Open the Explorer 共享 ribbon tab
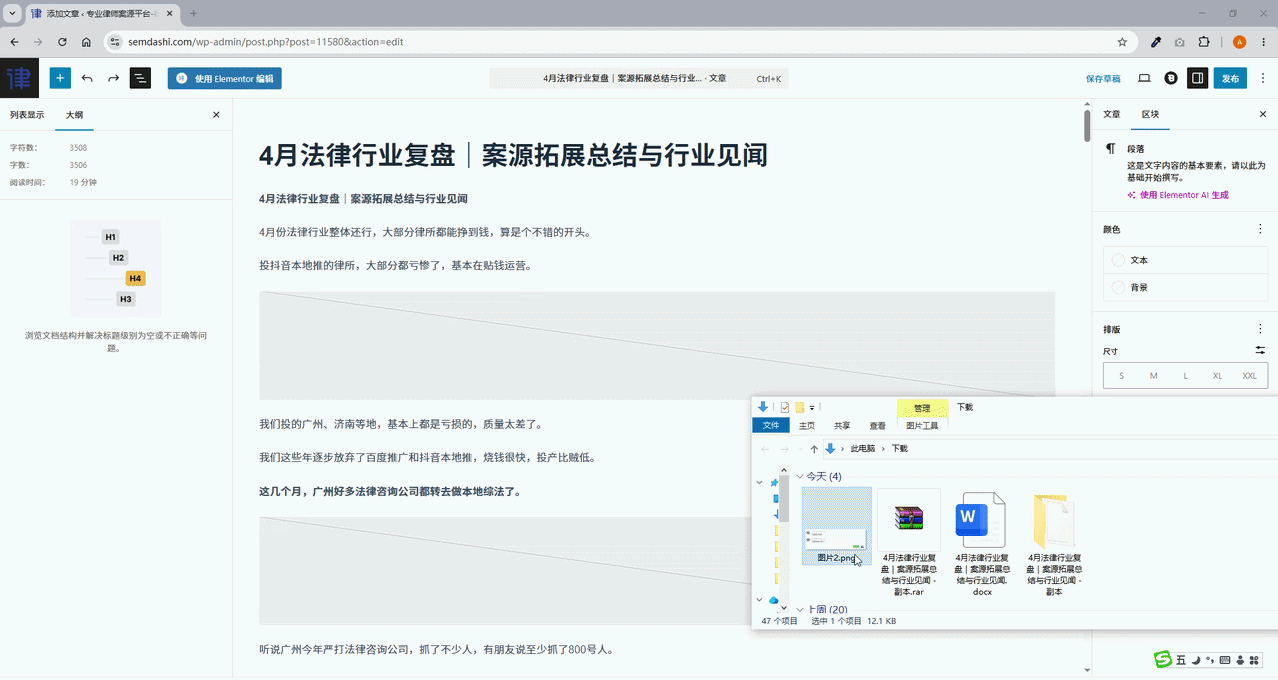This screenshot has height=680, width=1278. point(842,425)
